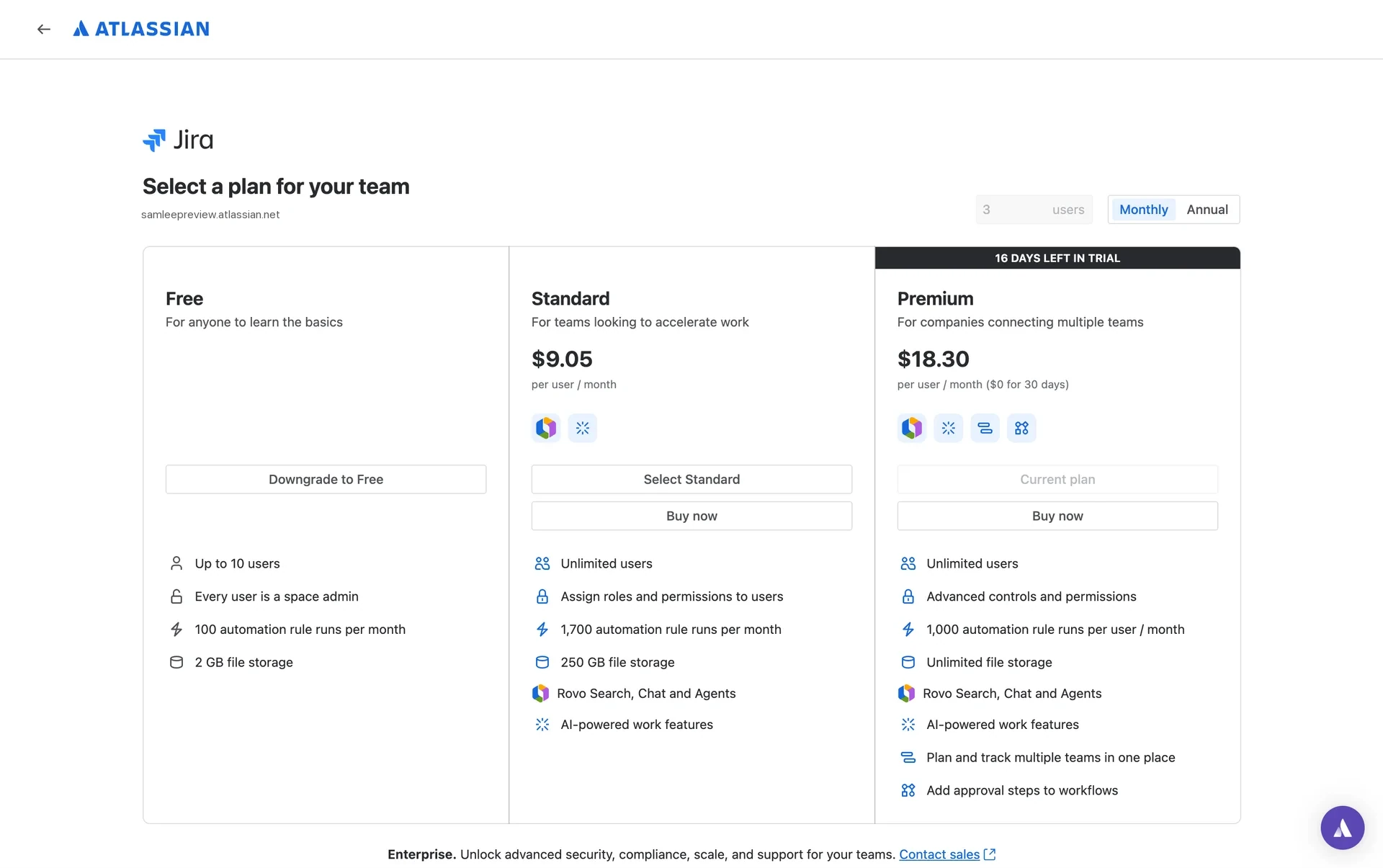Click the AI sparkle icon under Premium price
1383x868 pixels.
point(949,428)
